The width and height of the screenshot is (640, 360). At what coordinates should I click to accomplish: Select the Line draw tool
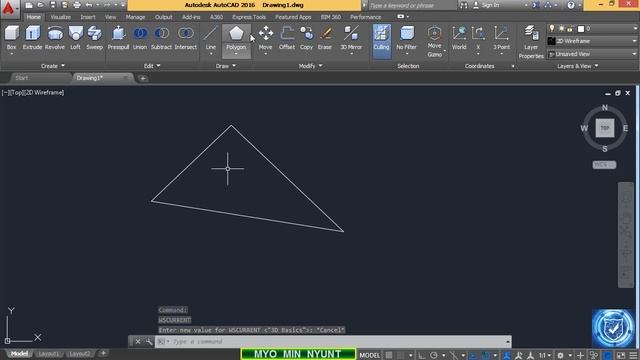(211, 38)
